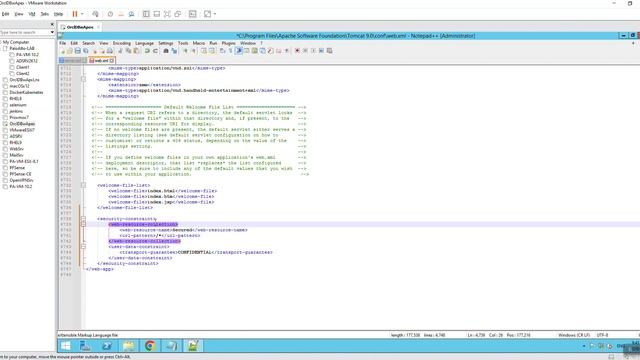Open the Notepad++ File menu
Viewport: 640px width, 360px height.
tap(62, 43)
